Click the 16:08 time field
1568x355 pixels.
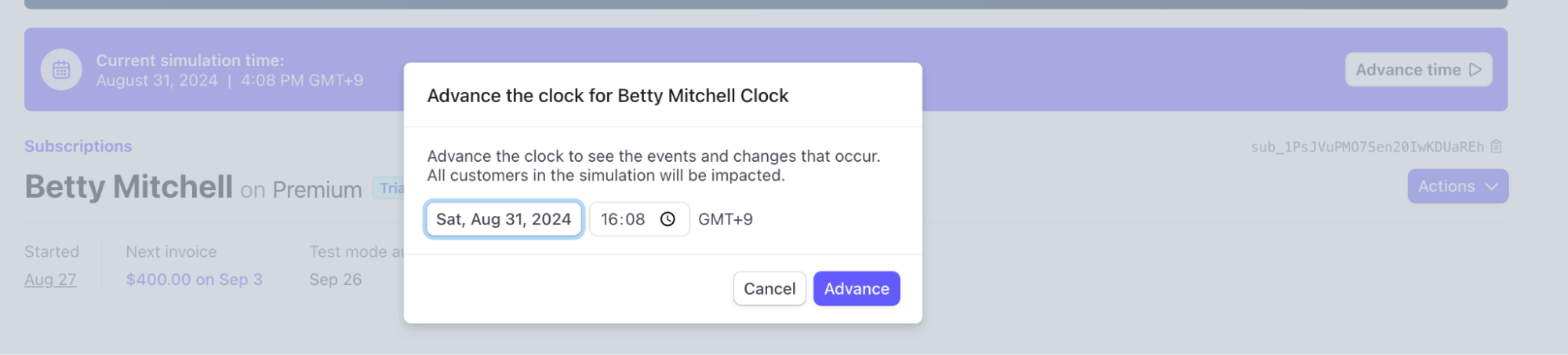pos(623,219)
